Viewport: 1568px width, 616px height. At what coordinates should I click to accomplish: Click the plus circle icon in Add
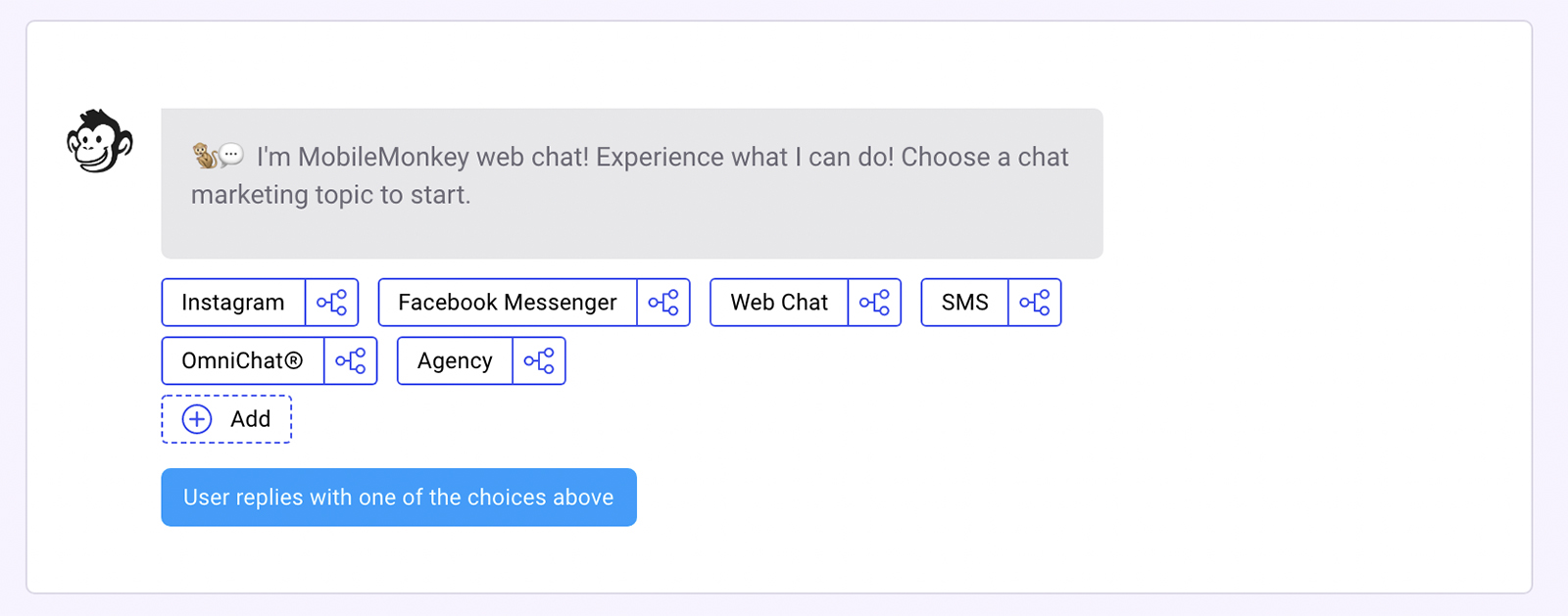point(197,419)
